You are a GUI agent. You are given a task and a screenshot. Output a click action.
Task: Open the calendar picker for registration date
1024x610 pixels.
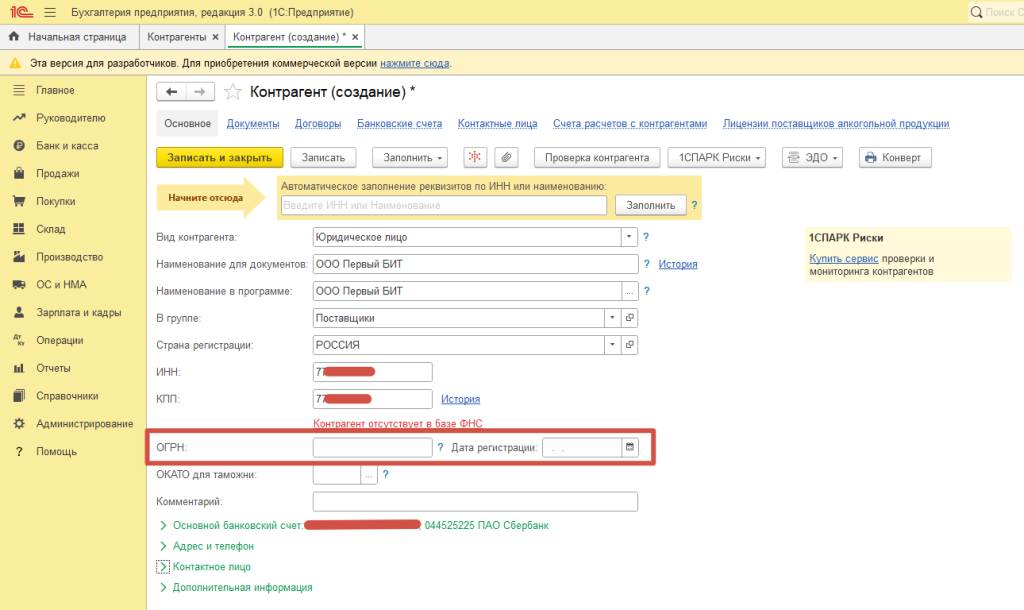tap(630, 447)
